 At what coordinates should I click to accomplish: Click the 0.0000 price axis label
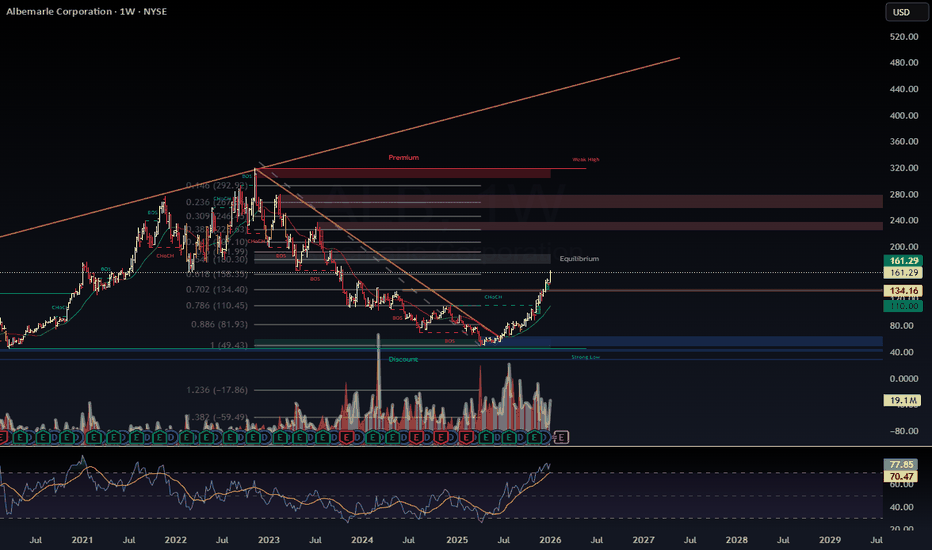904,379
